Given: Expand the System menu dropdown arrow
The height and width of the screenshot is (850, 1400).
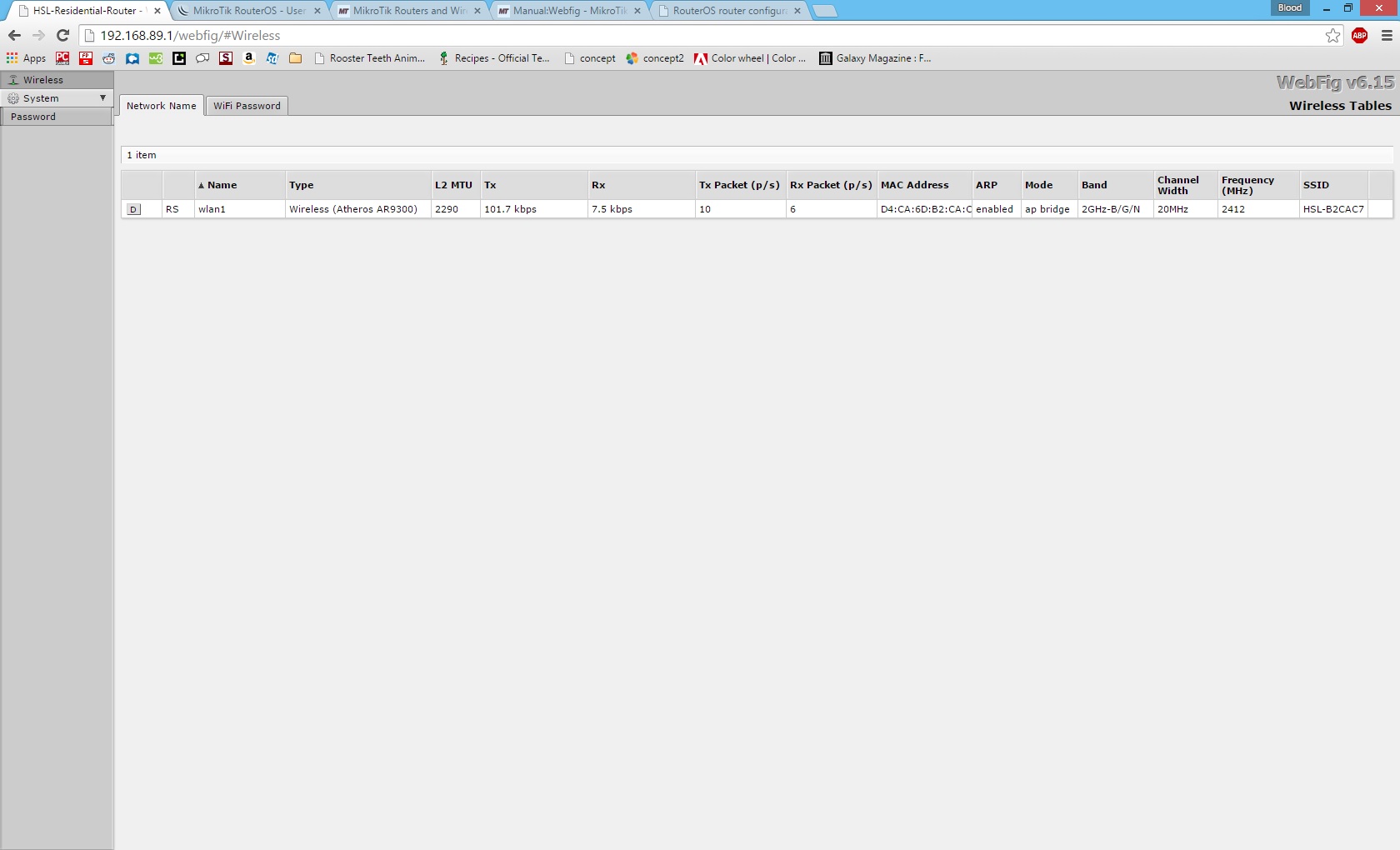Looking at the screenshot, I should click(102, 98).
